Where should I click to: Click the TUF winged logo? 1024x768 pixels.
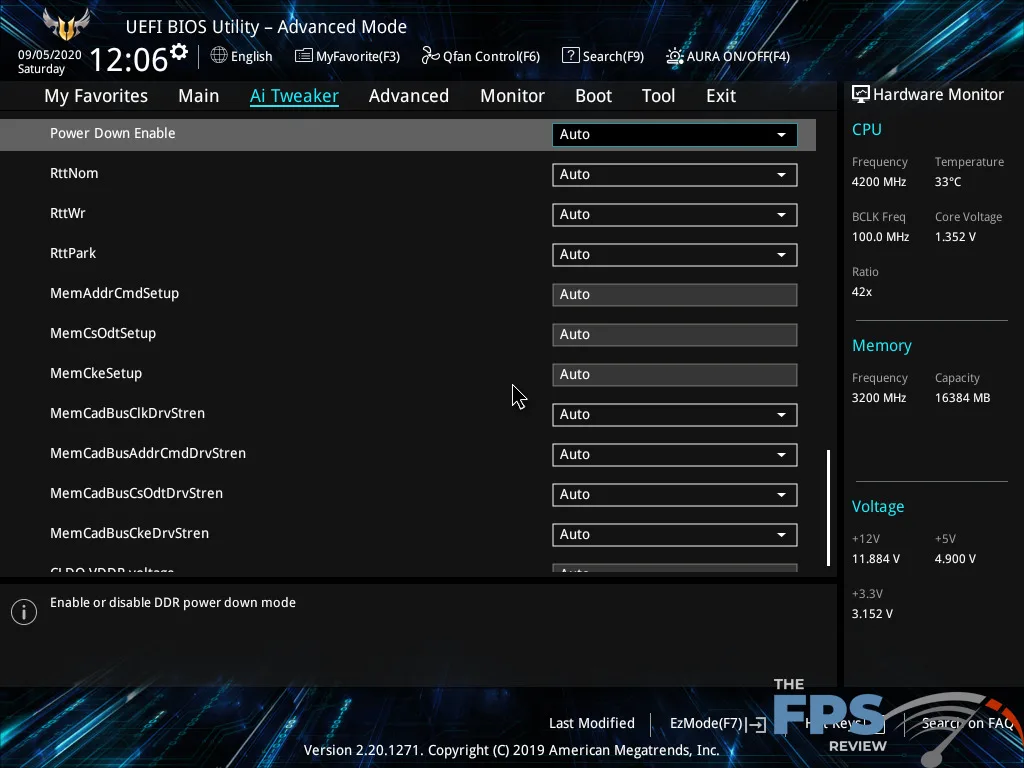(66, 24)
